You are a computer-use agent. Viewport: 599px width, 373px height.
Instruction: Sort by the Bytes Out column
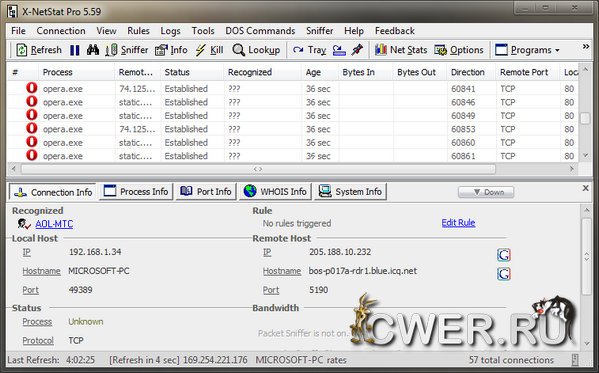pyautogui.click(x=420, y=72)
